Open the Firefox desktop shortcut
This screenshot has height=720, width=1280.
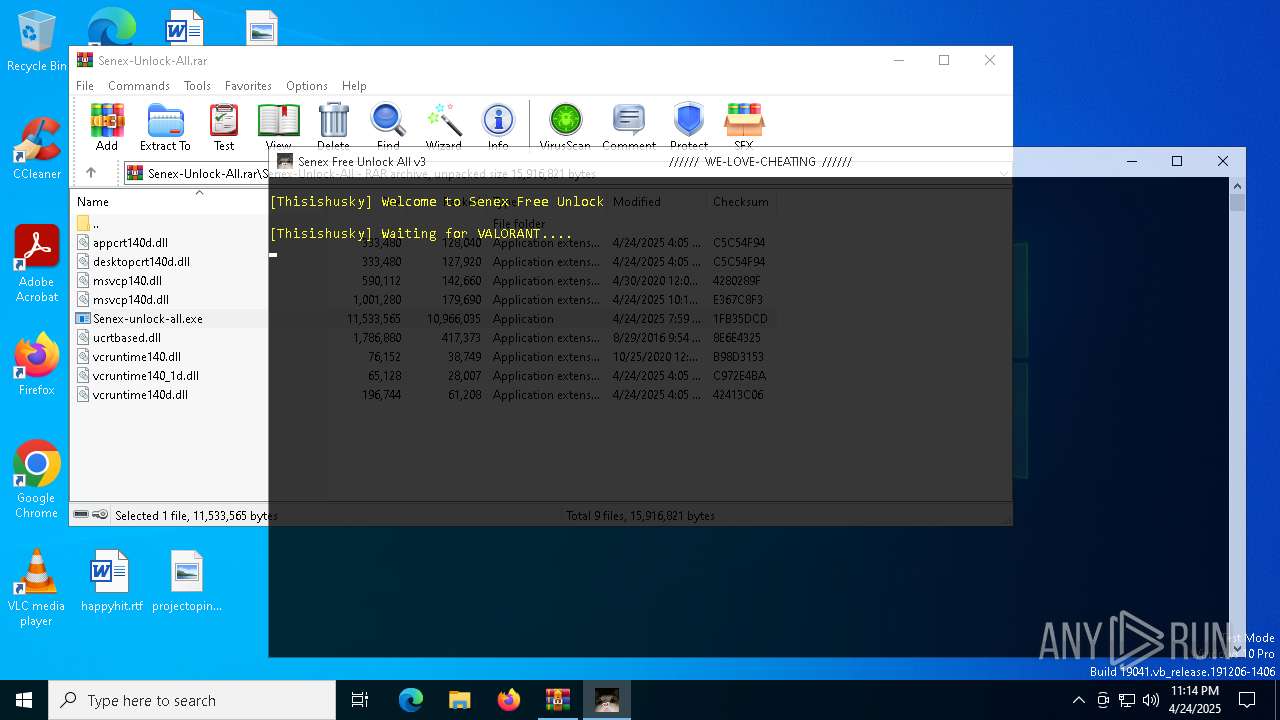coord(36,365)
